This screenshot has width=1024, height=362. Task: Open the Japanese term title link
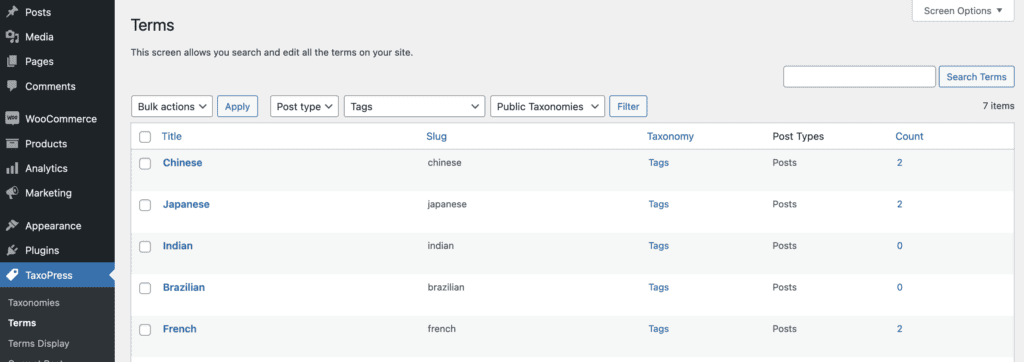(x=186, y=205)
